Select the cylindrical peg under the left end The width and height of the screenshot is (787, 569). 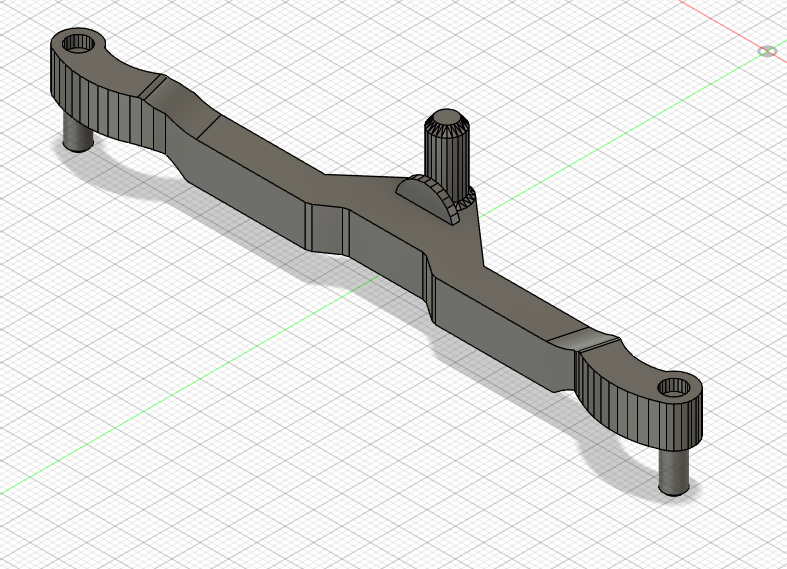[x=78, y=133]
